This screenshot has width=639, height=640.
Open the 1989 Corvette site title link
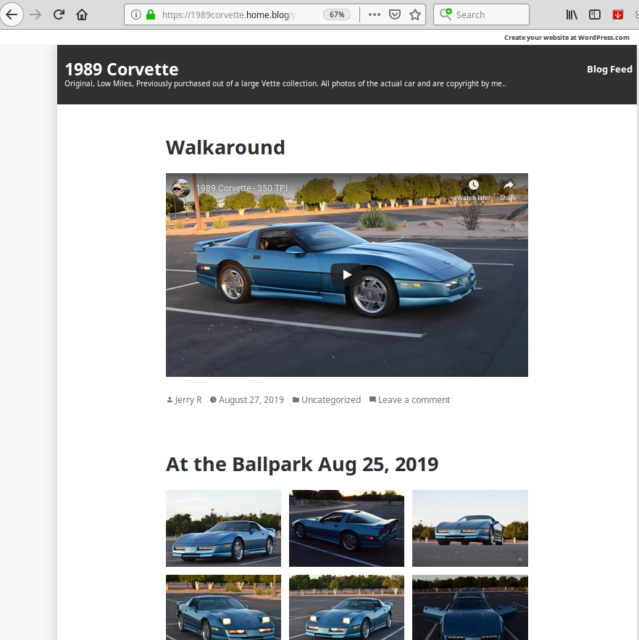122,69
